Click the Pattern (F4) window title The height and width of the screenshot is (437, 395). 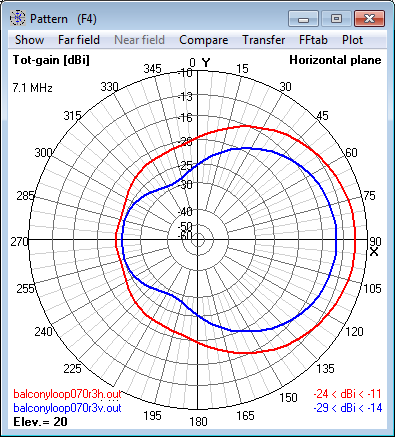(63, 19)
